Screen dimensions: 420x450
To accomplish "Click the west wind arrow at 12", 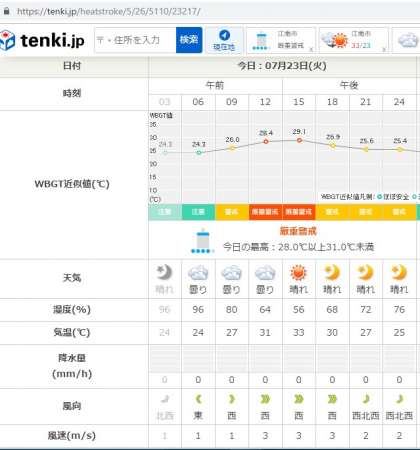I will 265,399.
